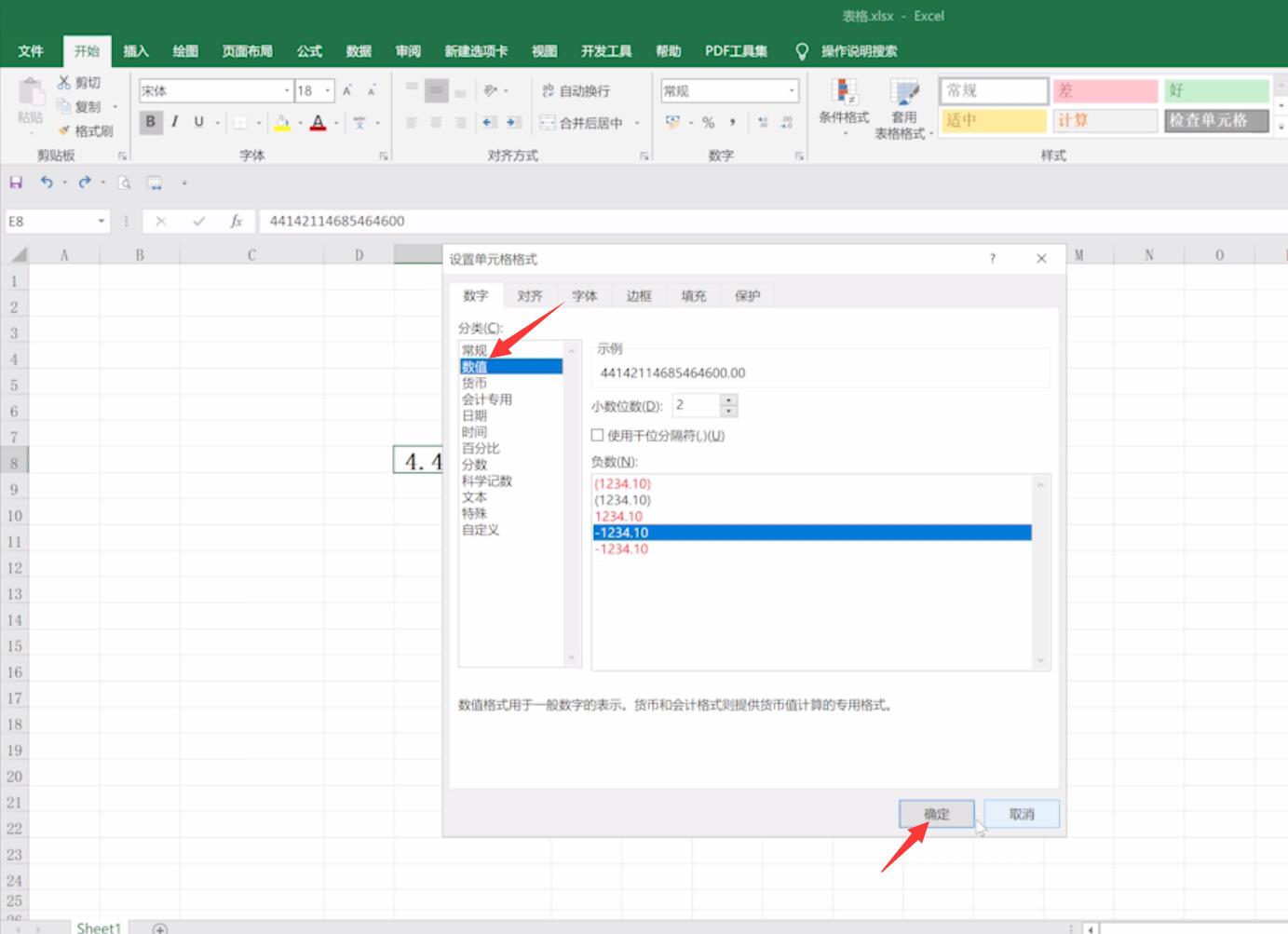Select the Custom (自定义) category
Screen dimensions: 1288x934
tap(481, 530)
